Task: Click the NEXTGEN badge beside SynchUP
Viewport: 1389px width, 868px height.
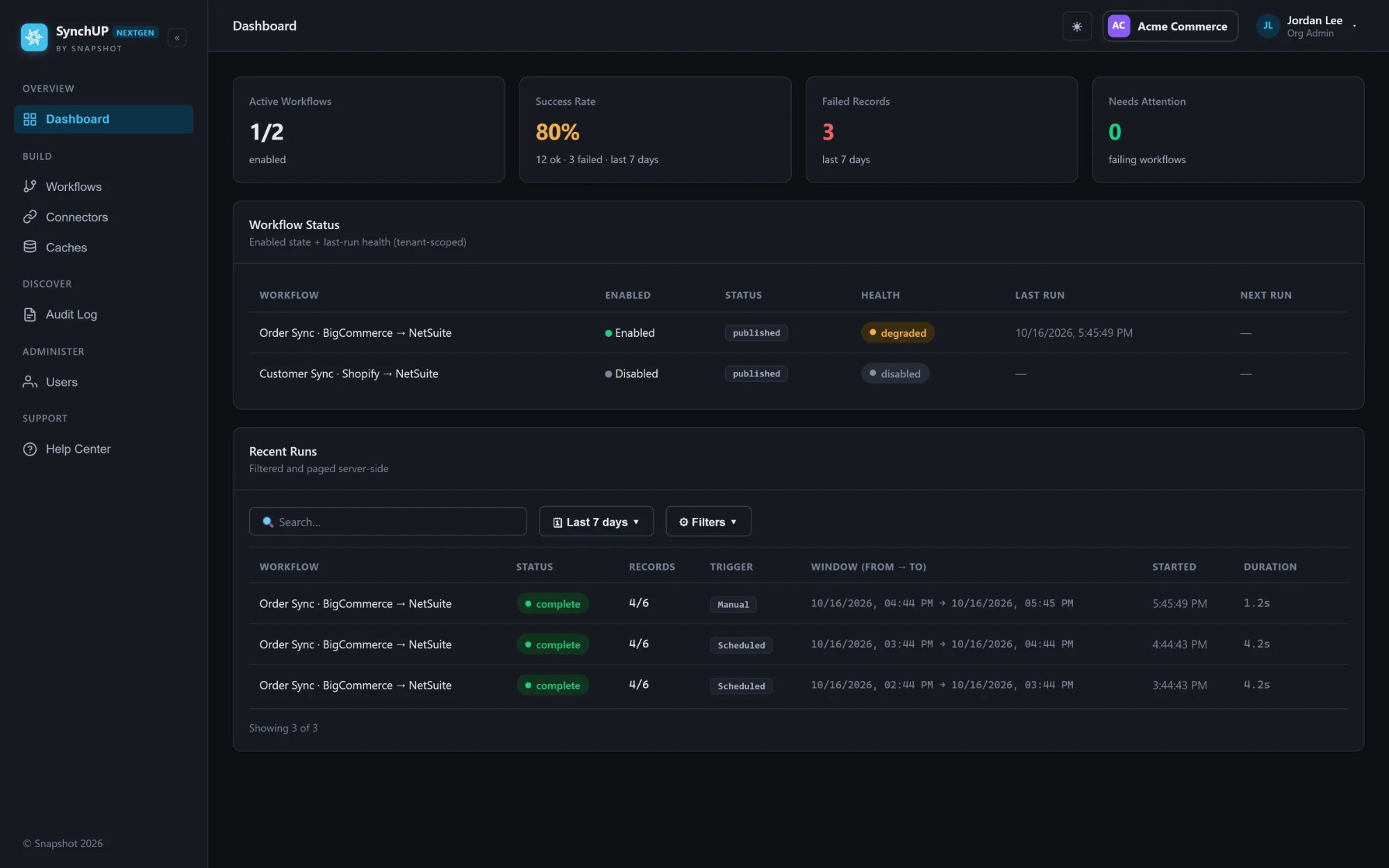Action: 135,33
